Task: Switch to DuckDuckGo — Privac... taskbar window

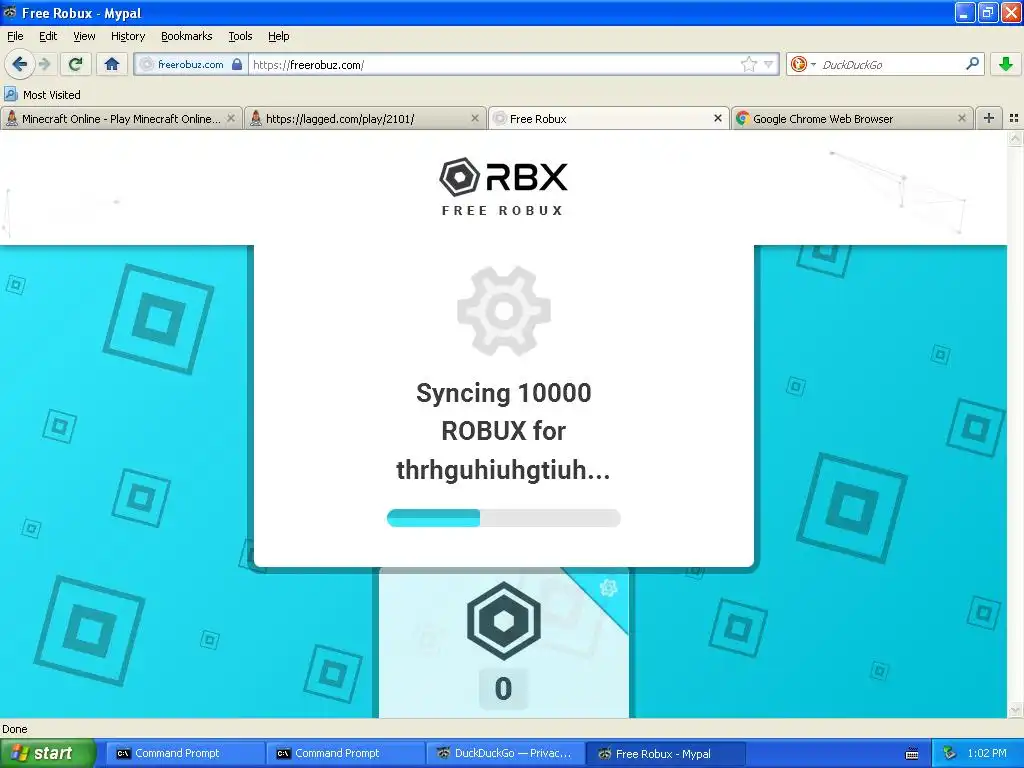Action: point(504,753)
